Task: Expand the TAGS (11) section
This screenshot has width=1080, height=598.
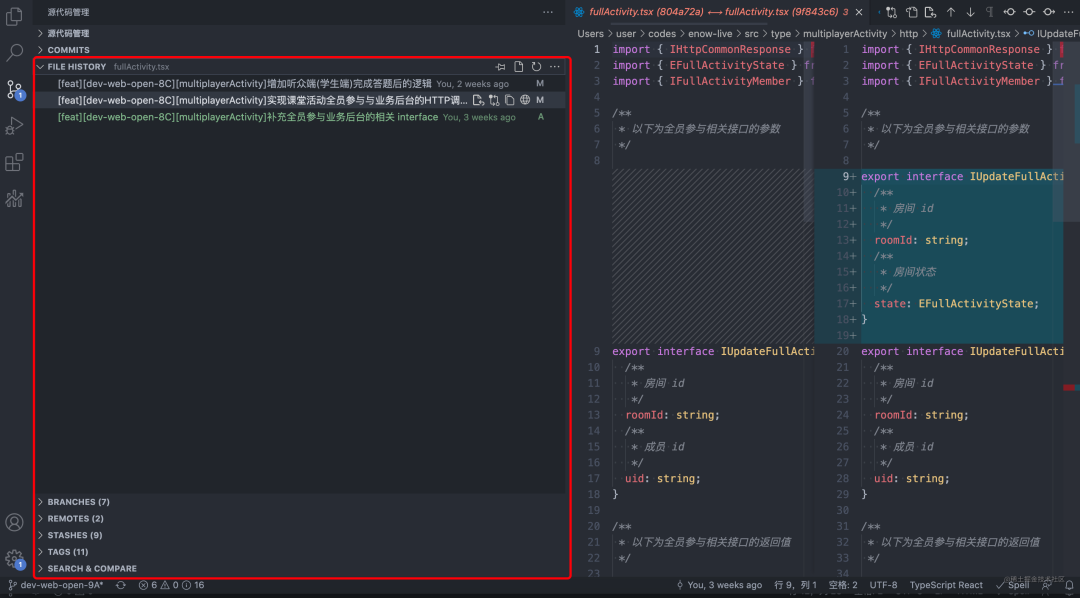Action: tap(300, 552)
